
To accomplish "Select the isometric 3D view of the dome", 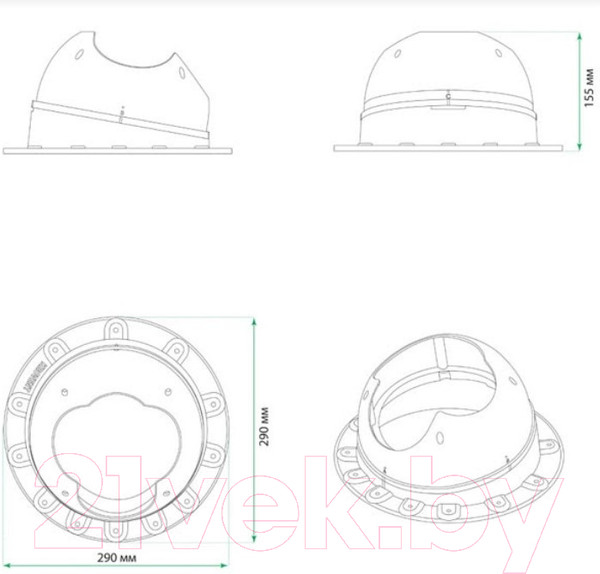I will coord(448,430).
